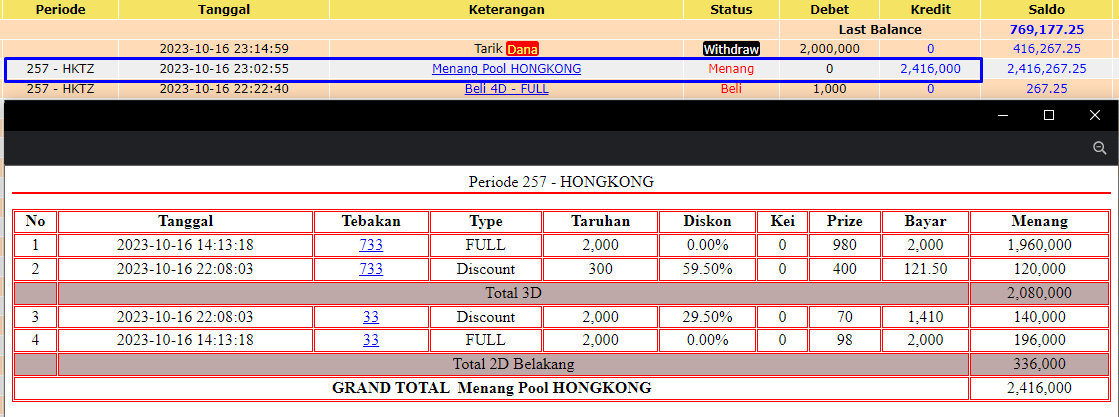Click the 121.50 bayar cell
The image size is (1119, 417).
click(x=925, y=269)
